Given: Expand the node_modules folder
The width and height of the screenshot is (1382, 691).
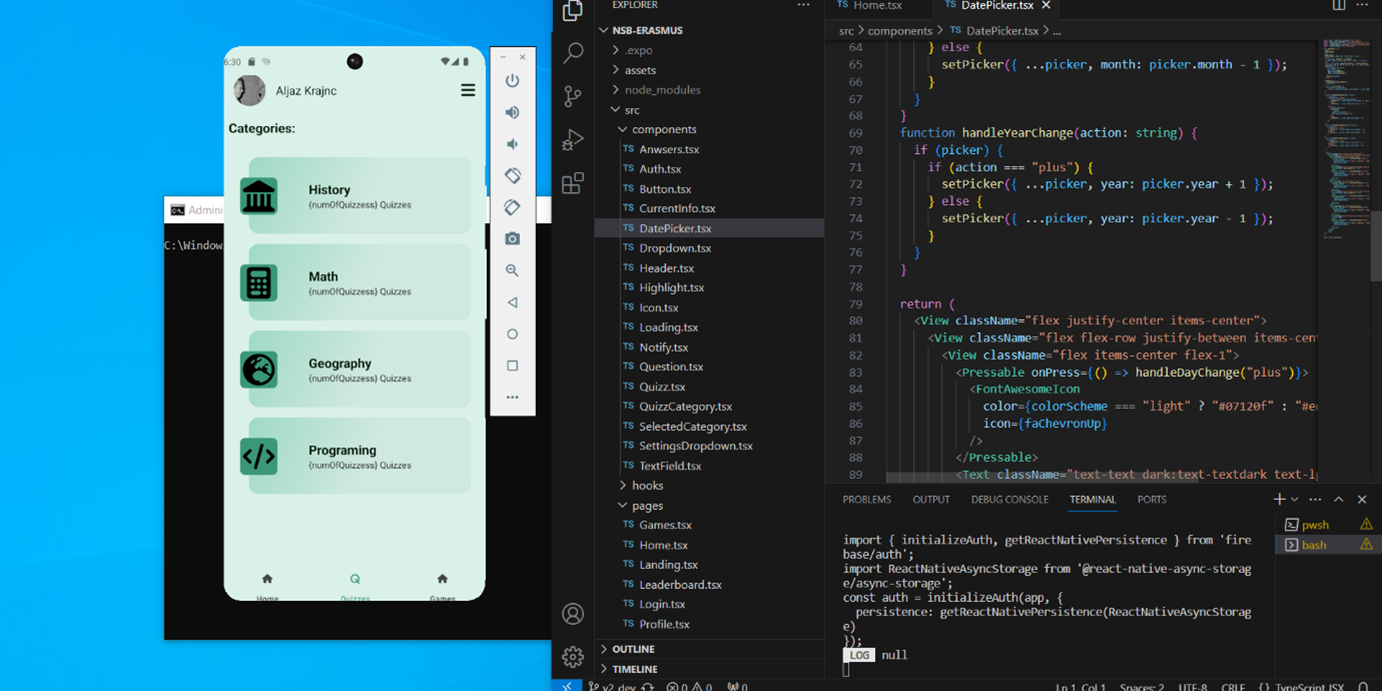Looking at the screenshot, I should 662,90.
